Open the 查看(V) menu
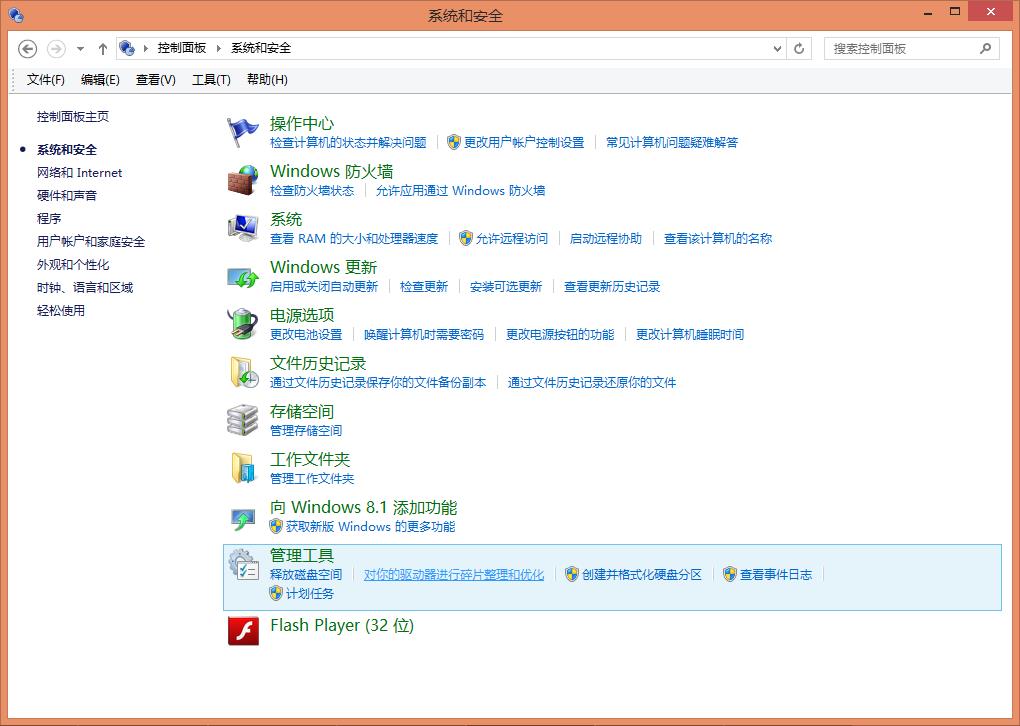This screenshot has width=1020, height=726. (154, 79)
